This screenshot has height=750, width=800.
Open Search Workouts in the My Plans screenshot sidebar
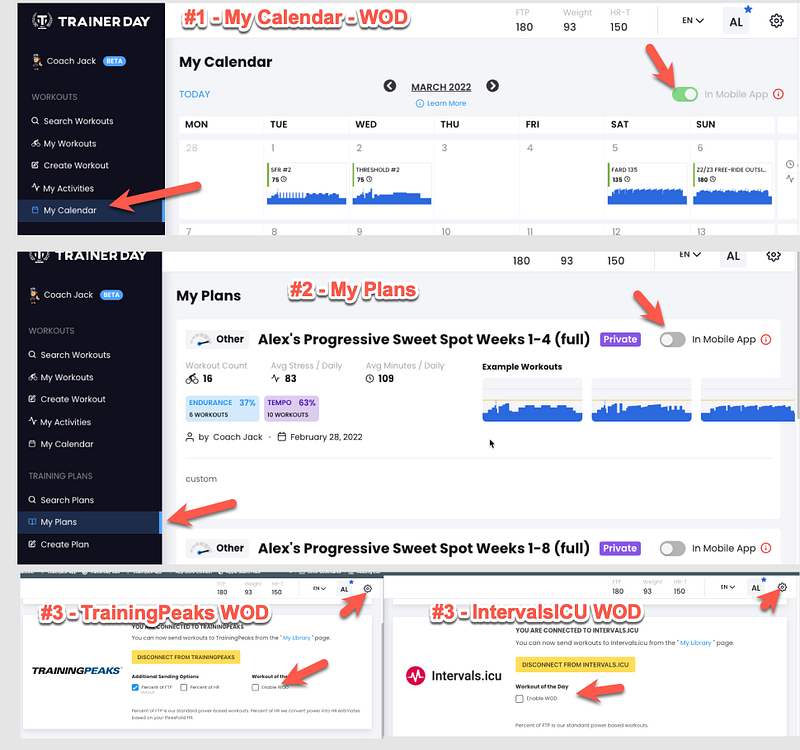tap(69, 355)
